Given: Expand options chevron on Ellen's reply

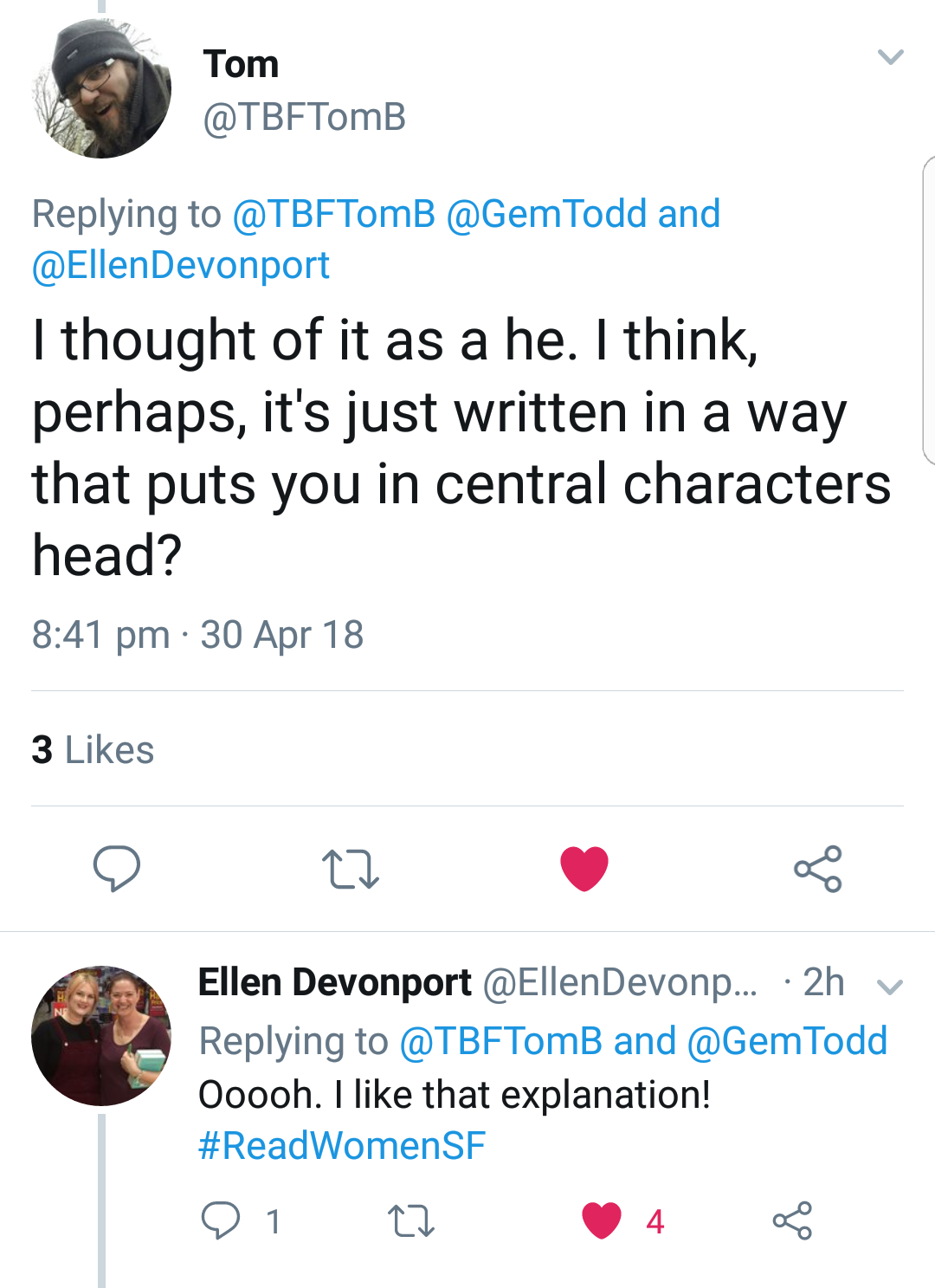Looking at the screenshot, I should [890, 987].
